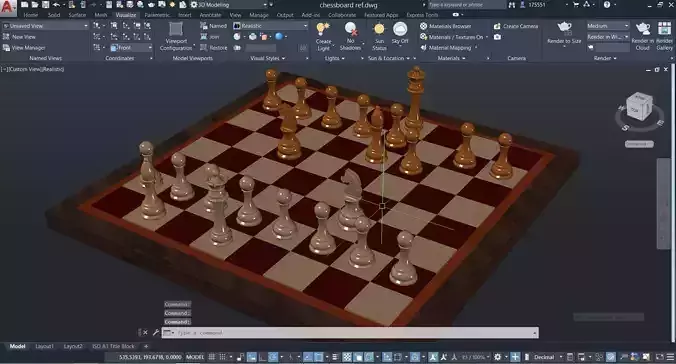Open the New View tool
The height and width of the screenshot is (364, 676).
(19, 37)
